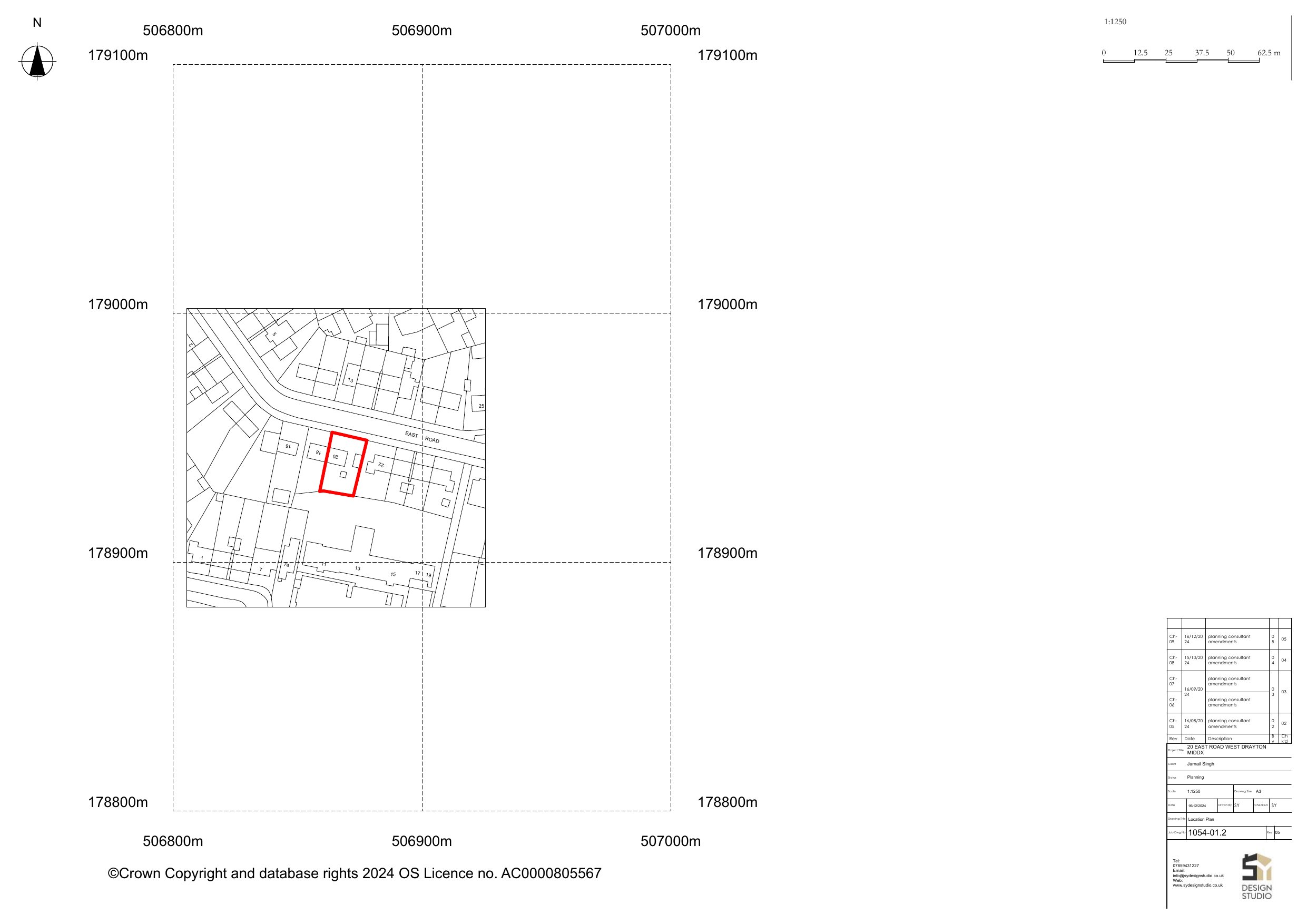Click the north arrow compass symbol
Screen dimensions: 1307x924
(37, 62)
